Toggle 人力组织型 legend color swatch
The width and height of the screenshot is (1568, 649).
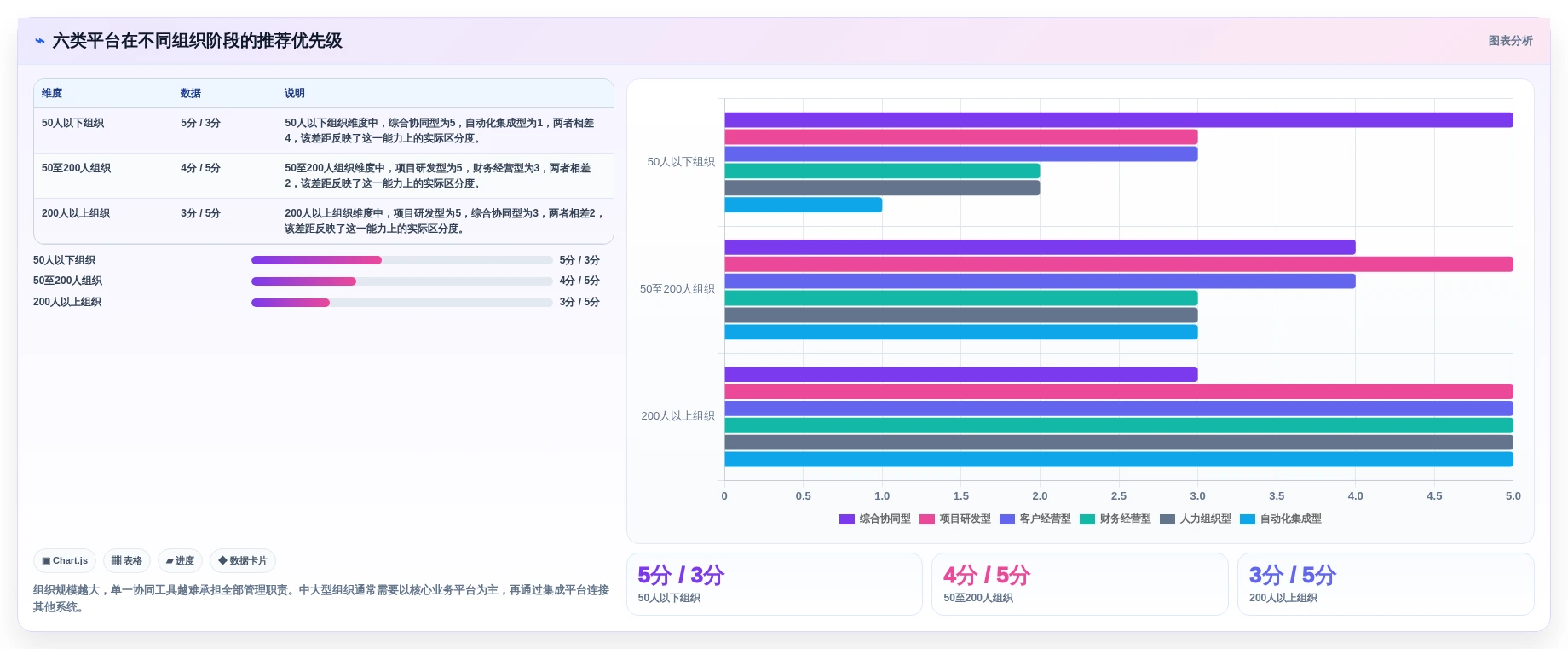1167,519
